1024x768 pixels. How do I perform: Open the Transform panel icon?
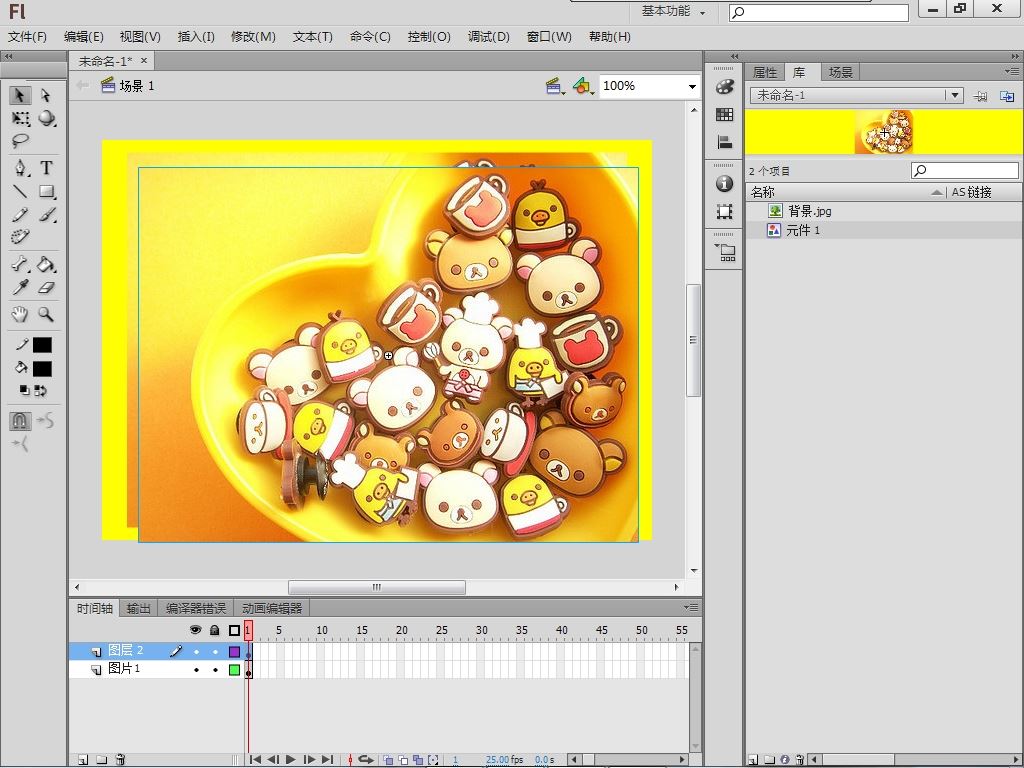[724, 212]
